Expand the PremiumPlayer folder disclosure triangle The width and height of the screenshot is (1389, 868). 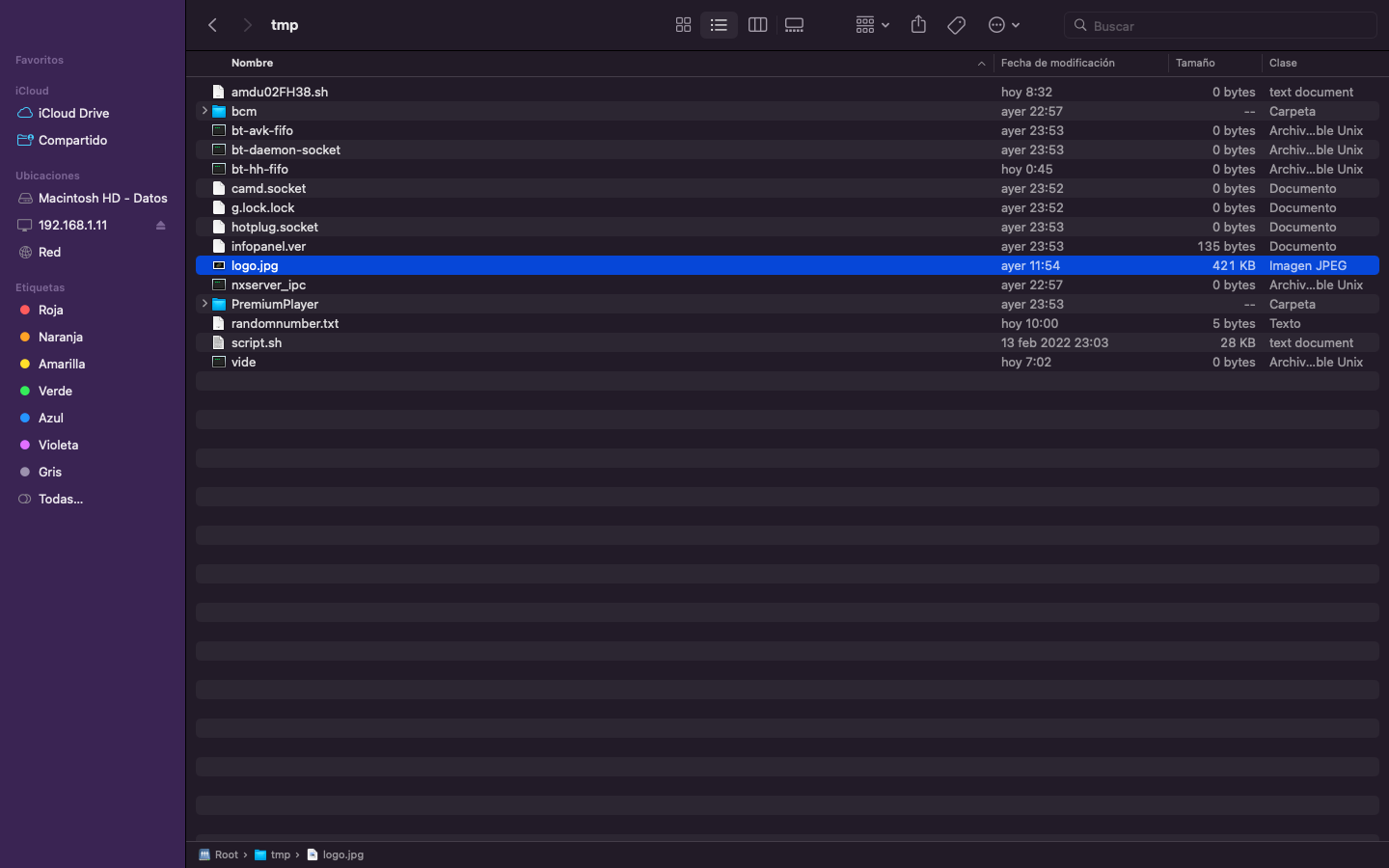[204, 304]
